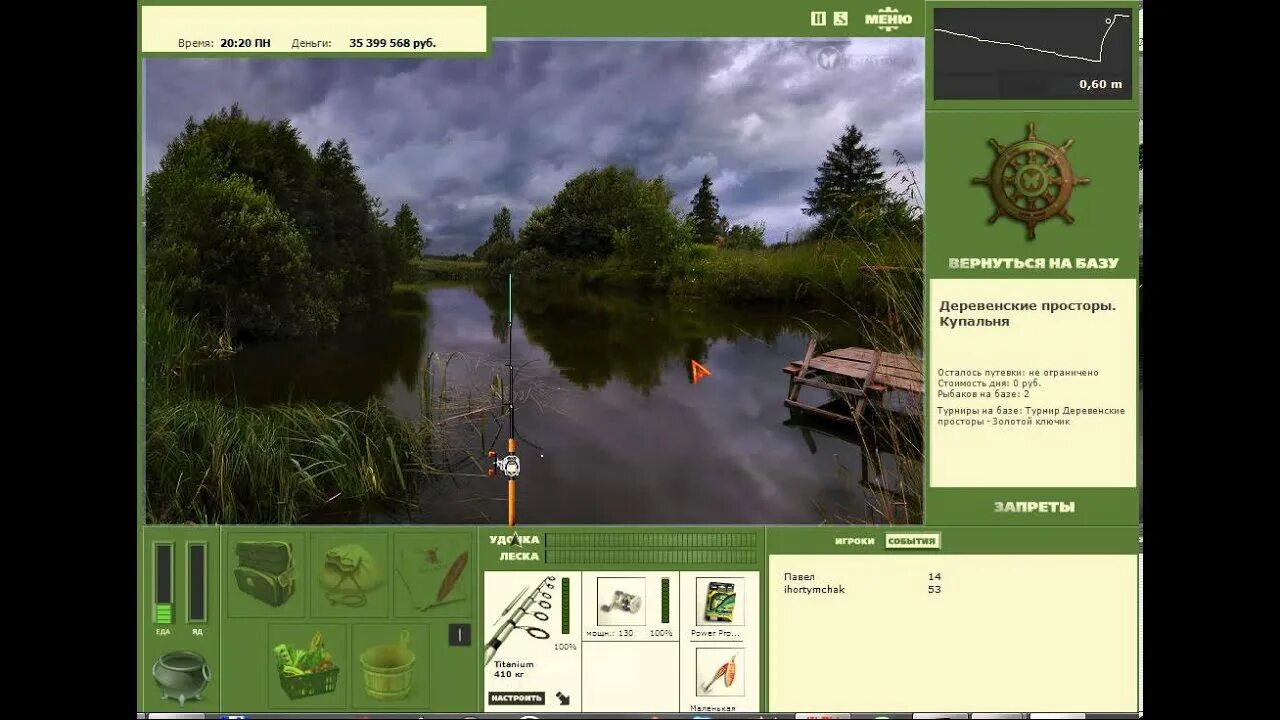This screenshot has height=720, width=1280.
Task: Open the fish keepnet sack icon
Action: (x=349, y=574)
